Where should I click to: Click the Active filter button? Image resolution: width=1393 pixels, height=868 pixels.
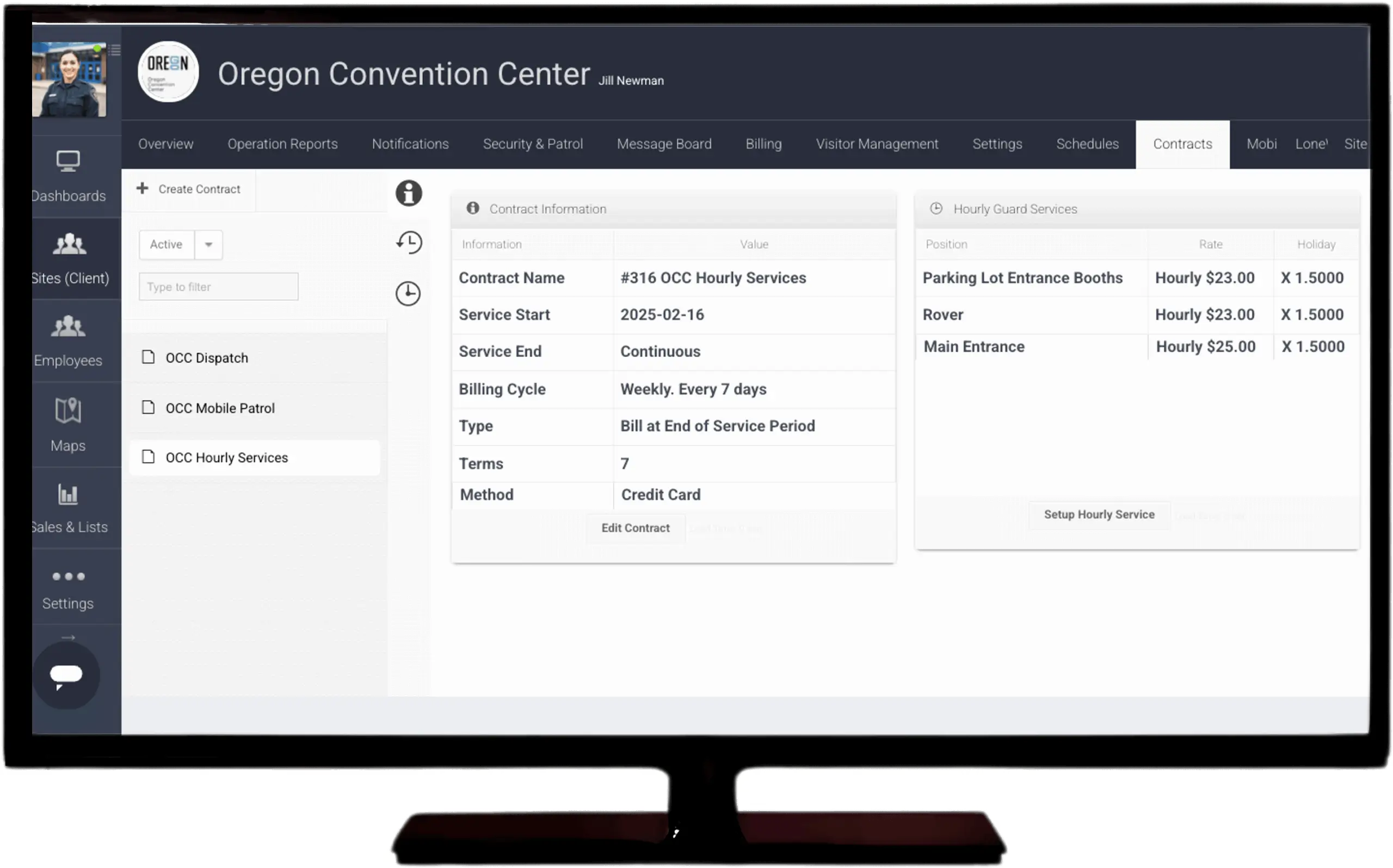click(x=167, y=244)
